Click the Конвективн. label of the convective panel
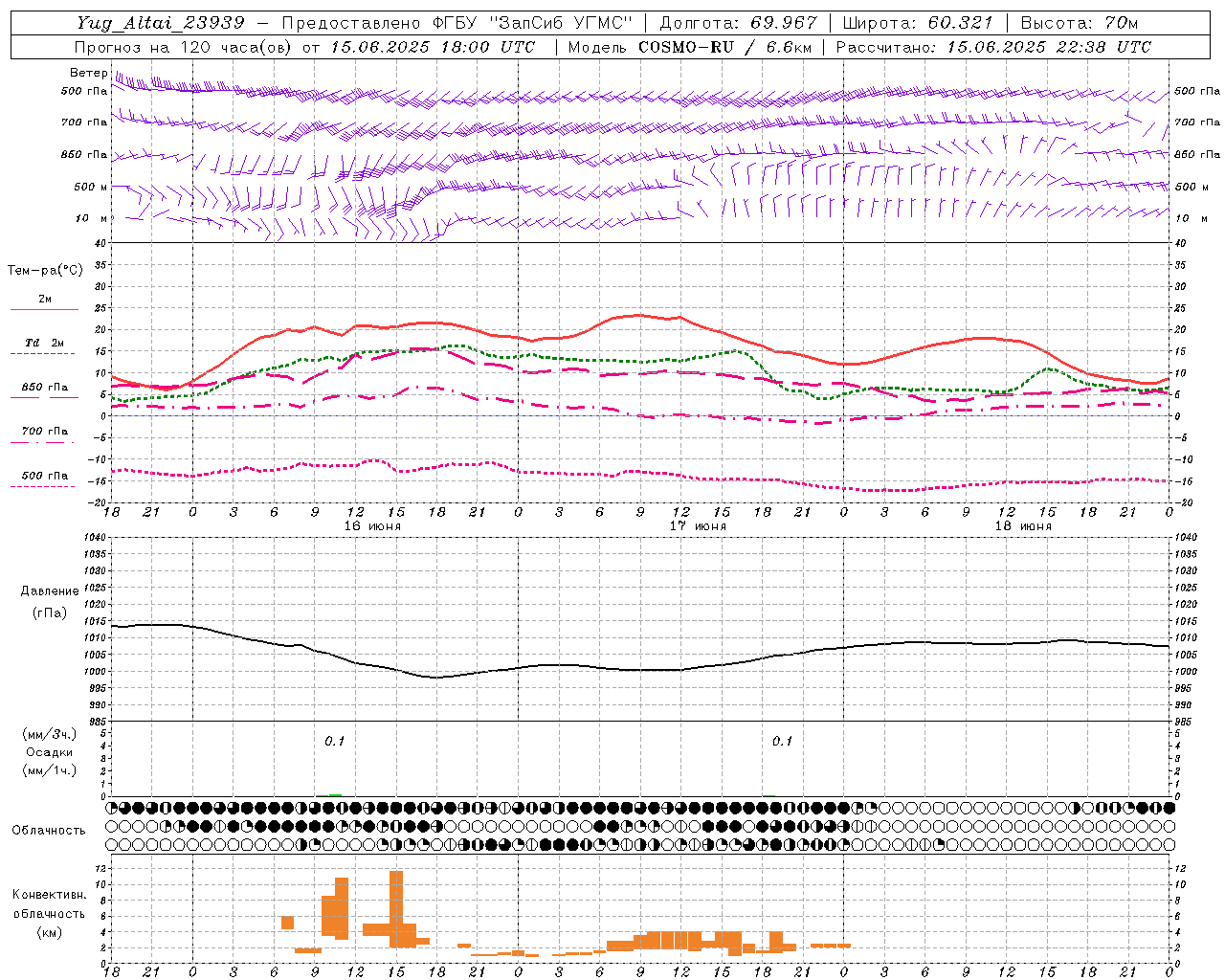The height and width of the screenshot is (980, 1225). [50, 895]
